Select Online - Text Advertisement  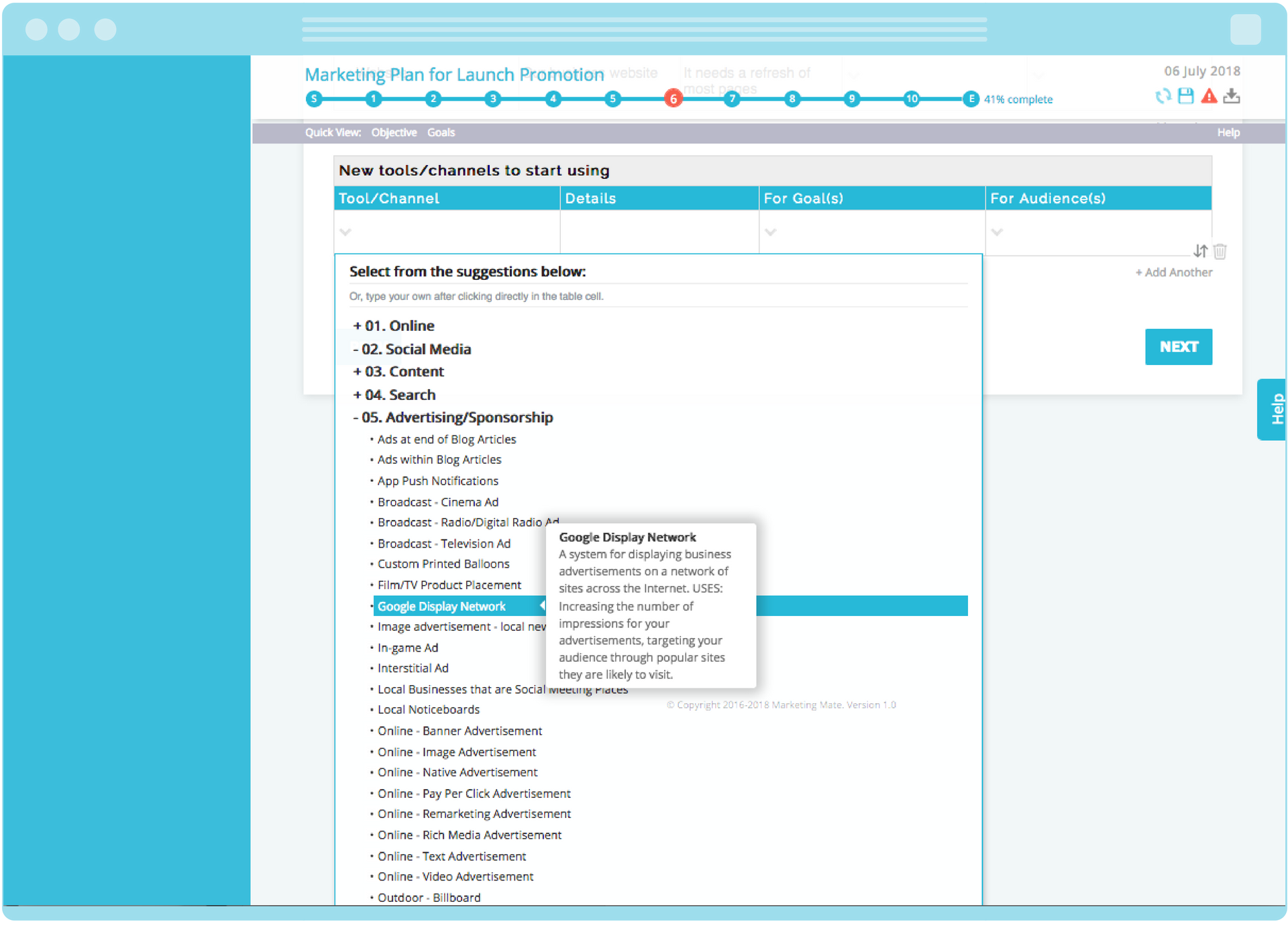coord(452,856)
